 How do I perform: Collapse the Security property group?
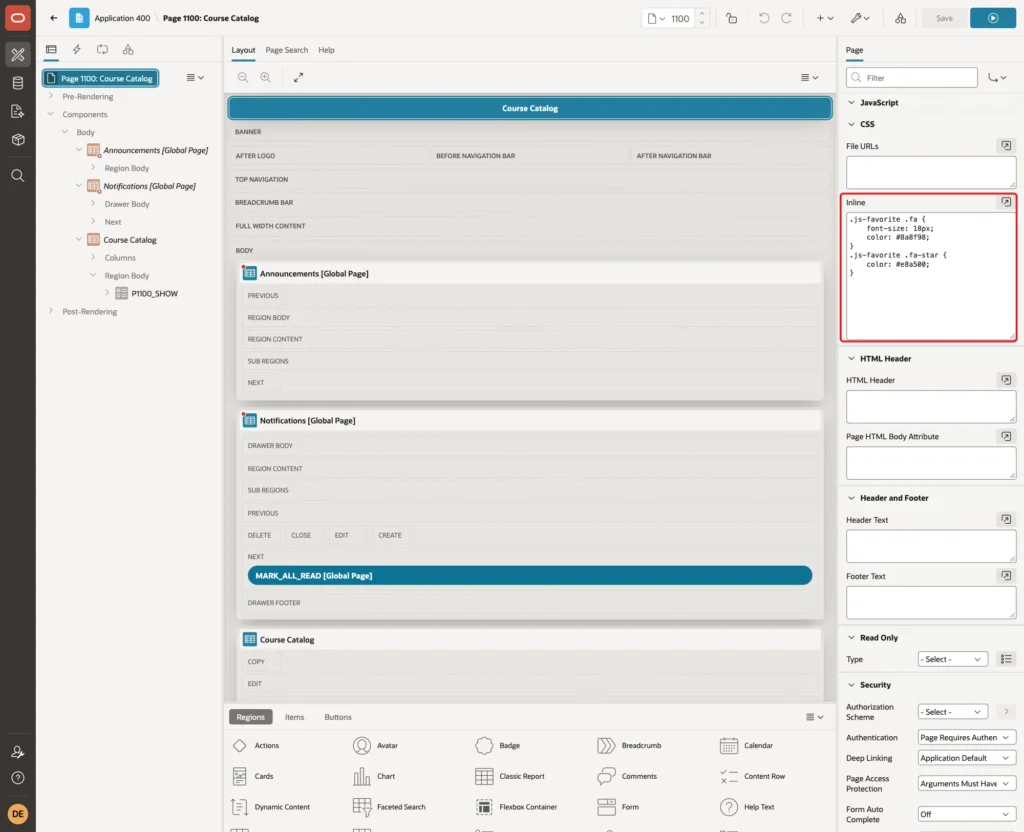pos(851,684)
